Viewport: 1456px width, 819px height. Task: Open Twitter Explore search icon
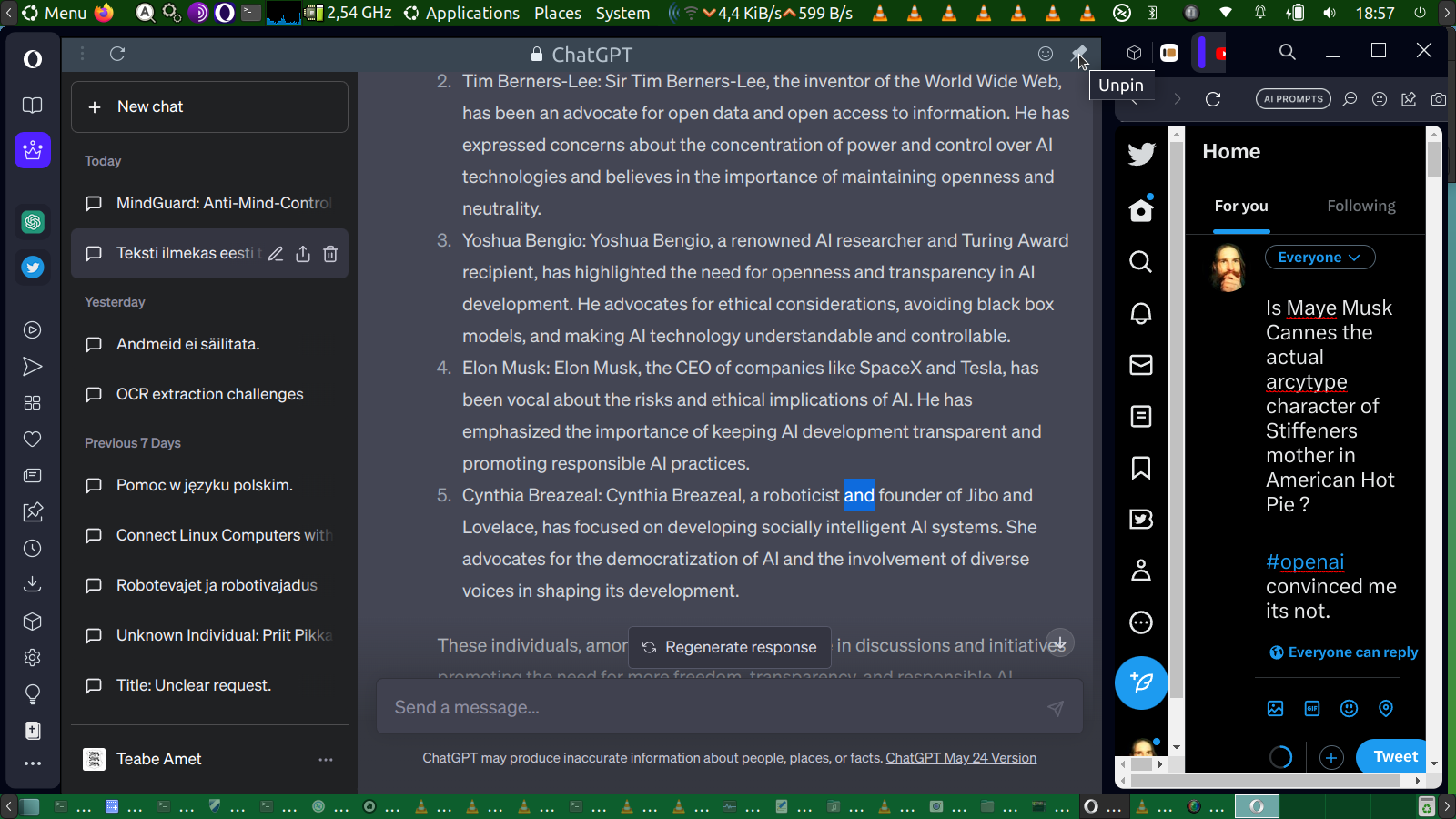tap(1141, 262)
